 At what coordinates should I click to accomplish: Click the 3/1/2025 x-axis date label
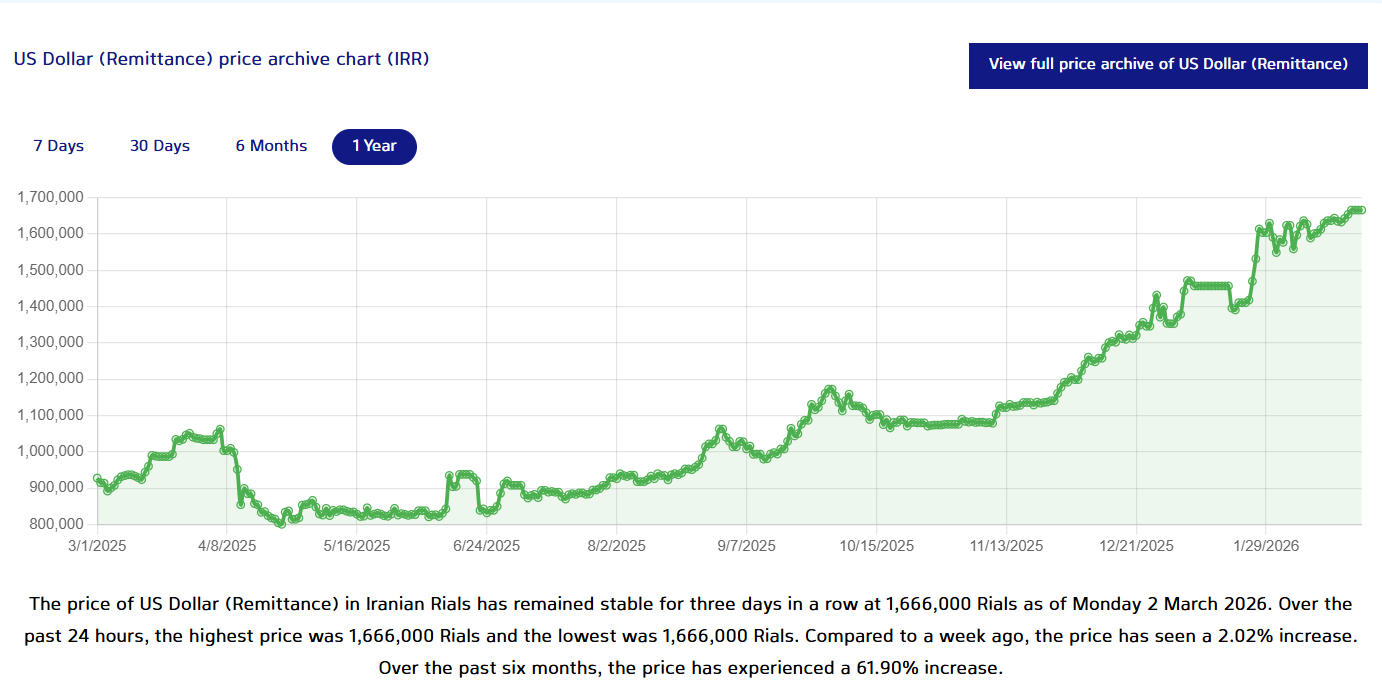(97, 546)
